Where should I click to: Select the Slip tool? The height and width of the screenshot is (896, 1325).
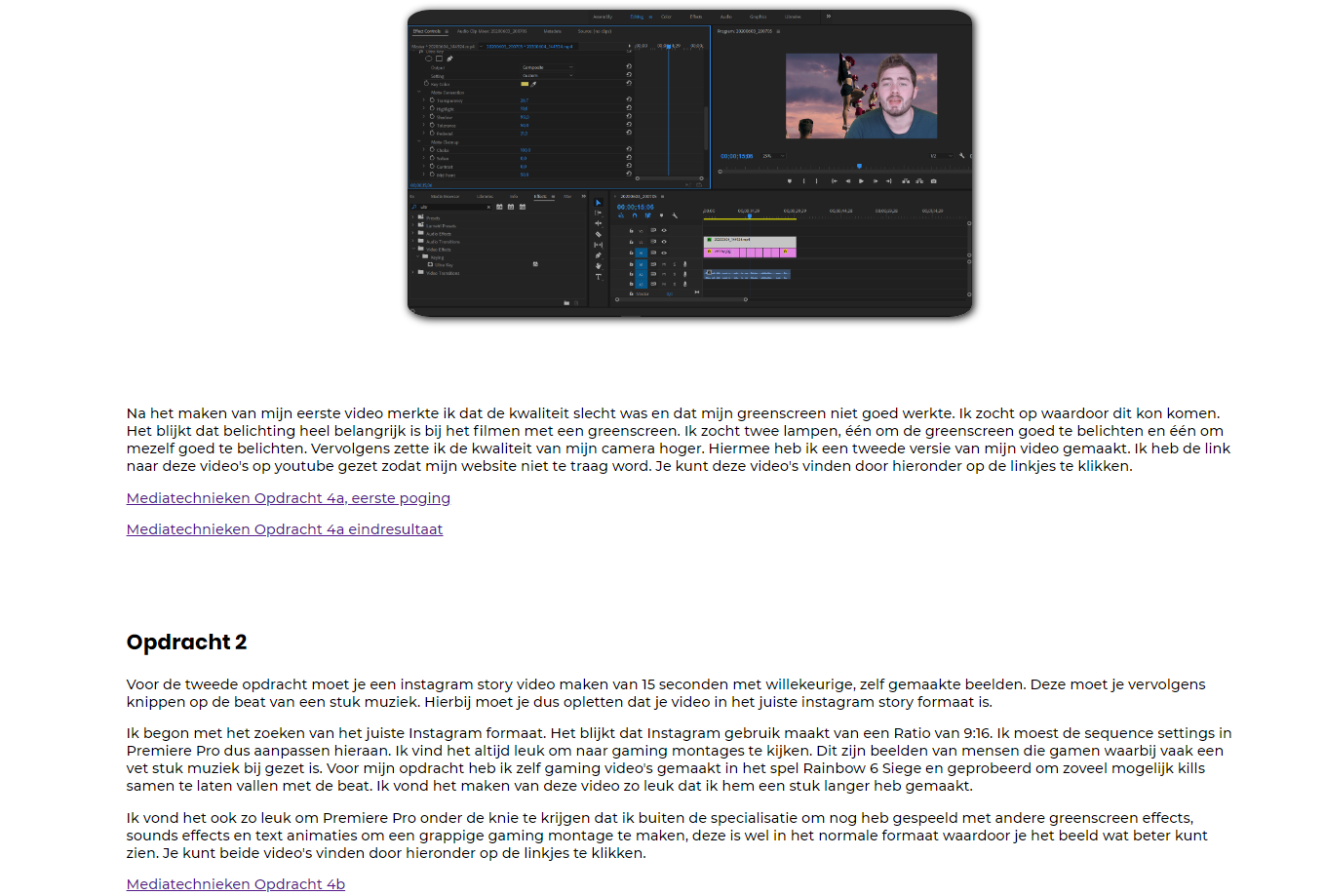click(x=599, y=245)
